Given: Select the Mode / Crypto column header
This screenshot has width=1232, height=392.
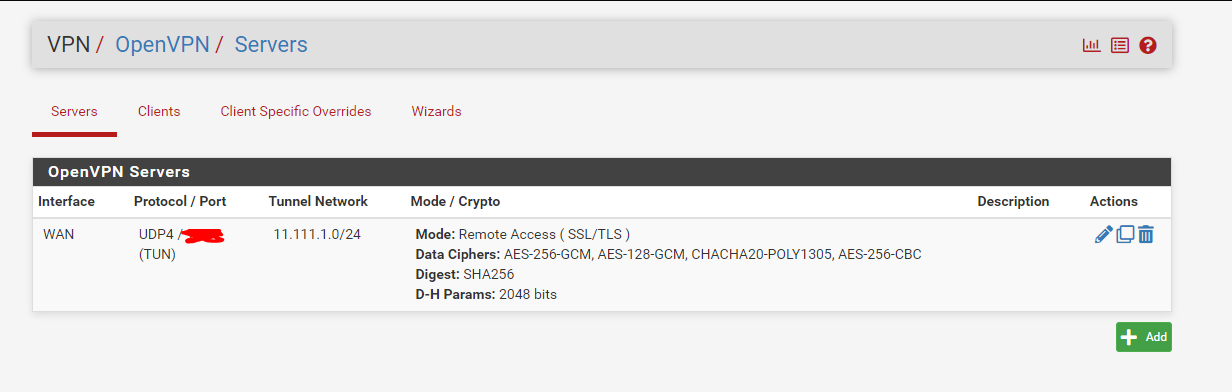Looking at the screenshot, I should [455, 201].
